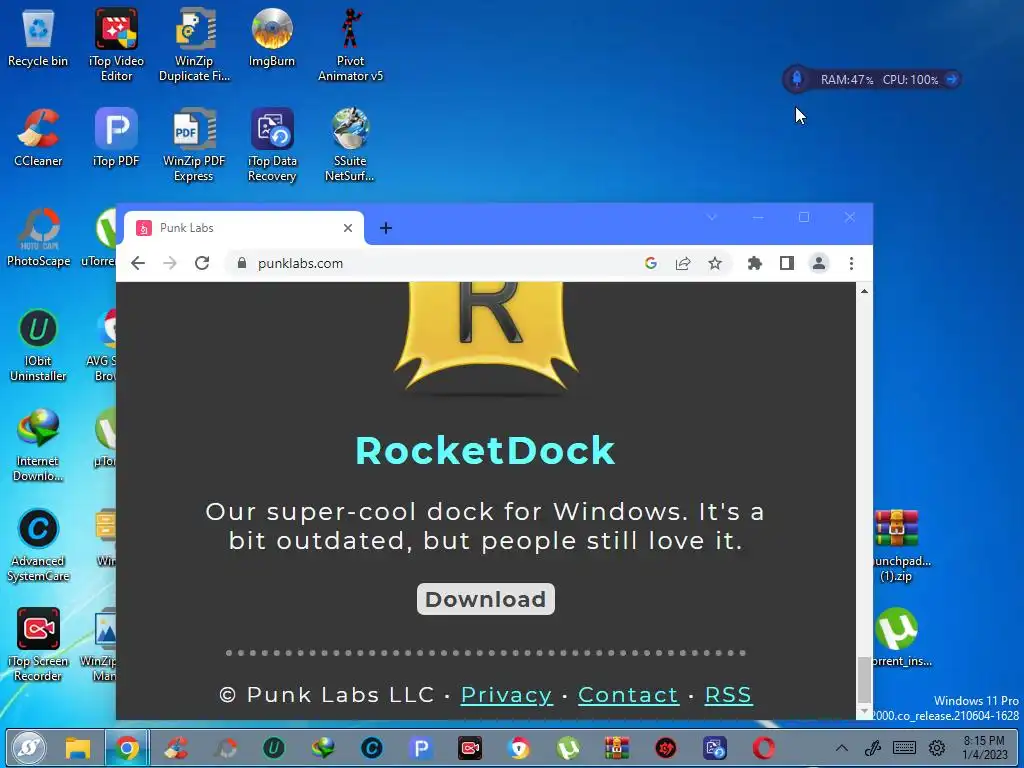Image resolution: width=1024 pixels, height=768 pixels.
Task: Open CCleaner desktop icon
Action: (x=38, y=138)
